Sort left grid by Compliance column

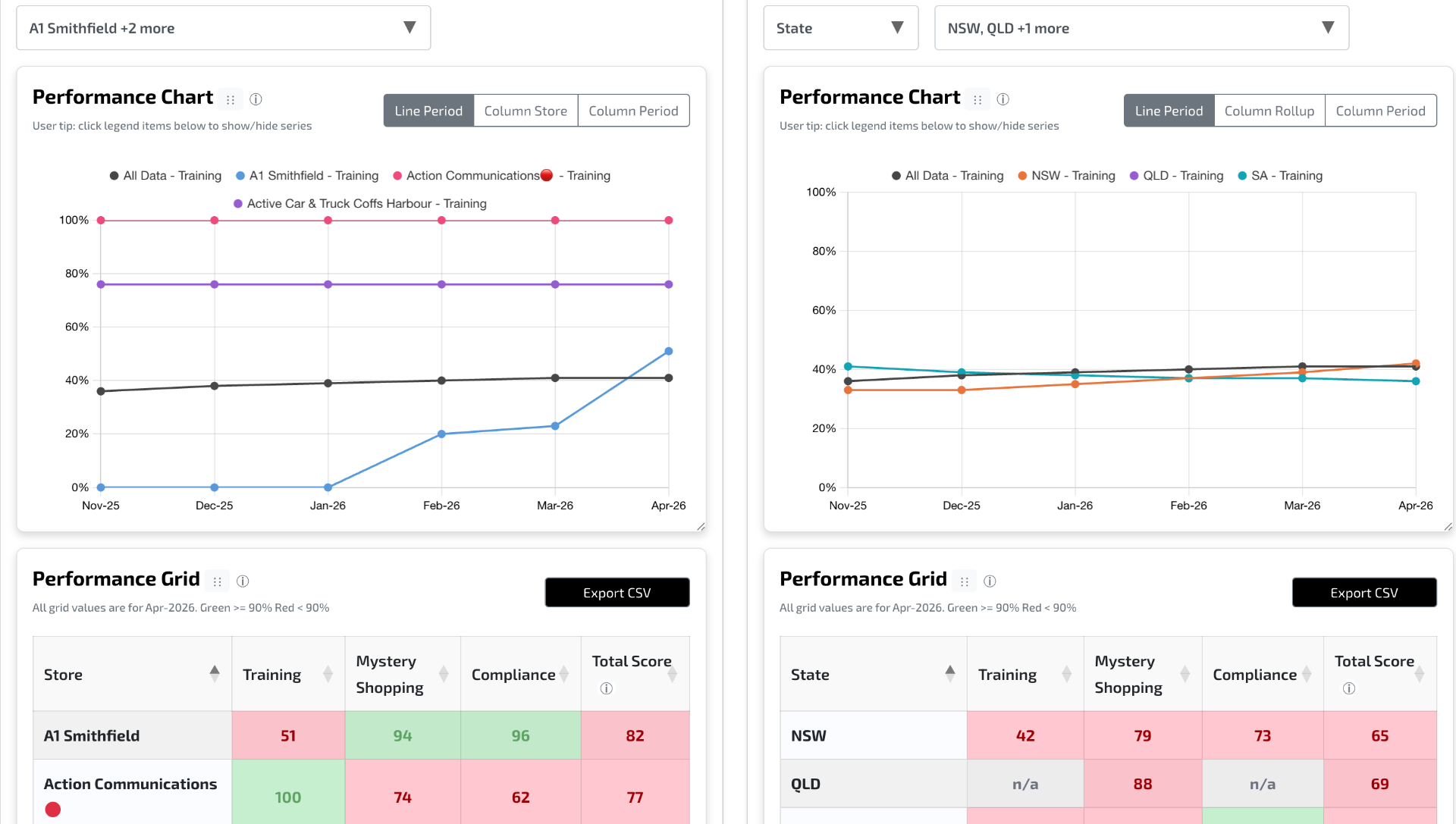pos(564,674)
